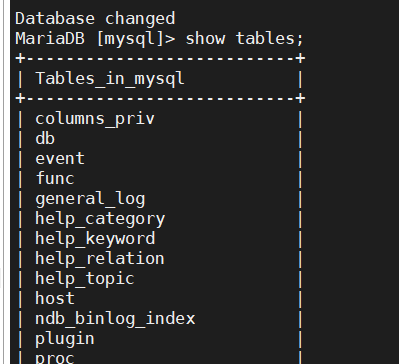Screen dimensions: 399x364
Task: Select the help_topic table name
Action: 85,279
